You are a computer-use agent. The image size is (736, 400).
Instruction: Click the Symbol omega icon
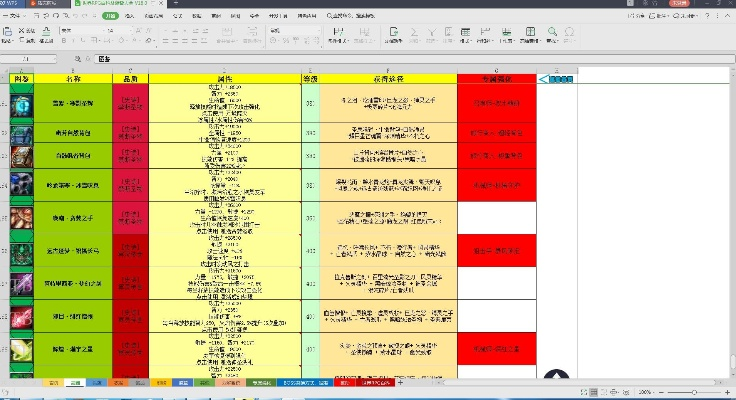pyautogui.click(x=569, y=32)
